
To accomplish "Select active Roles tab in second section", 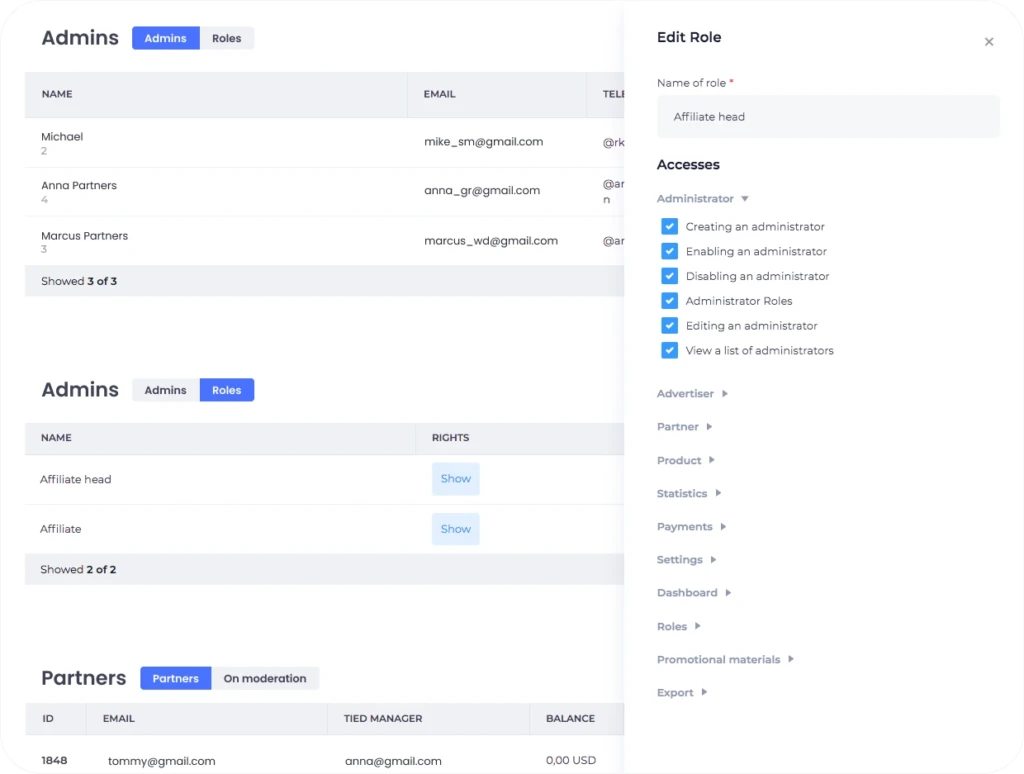I will coord(227,390).
